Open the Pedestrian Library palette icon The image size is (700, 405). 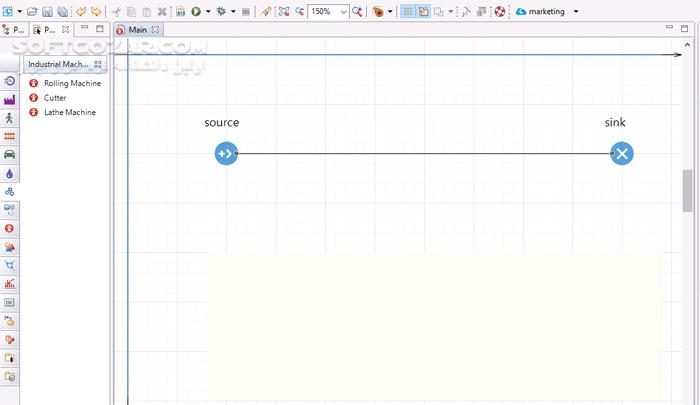coord(9,118)
